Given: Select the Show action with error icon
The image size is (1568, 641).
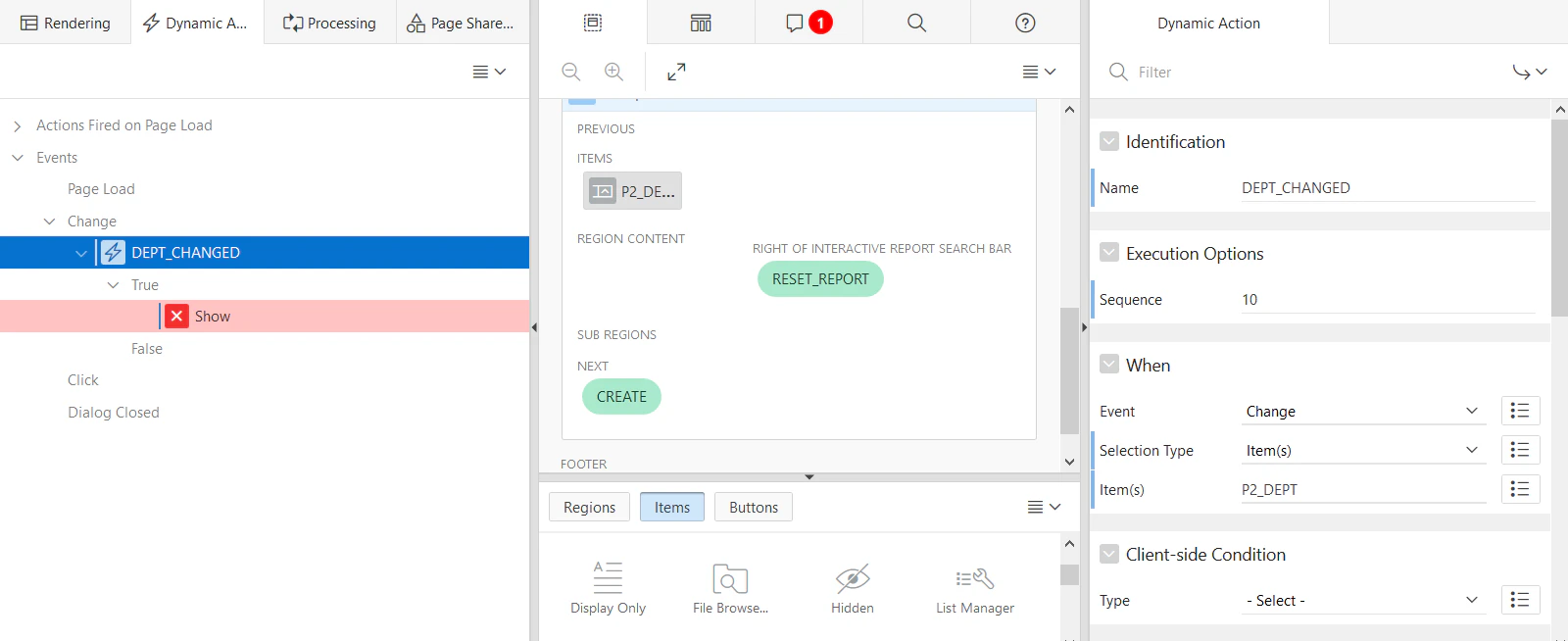Looking at the screenshot, I should tap(265, 317).
